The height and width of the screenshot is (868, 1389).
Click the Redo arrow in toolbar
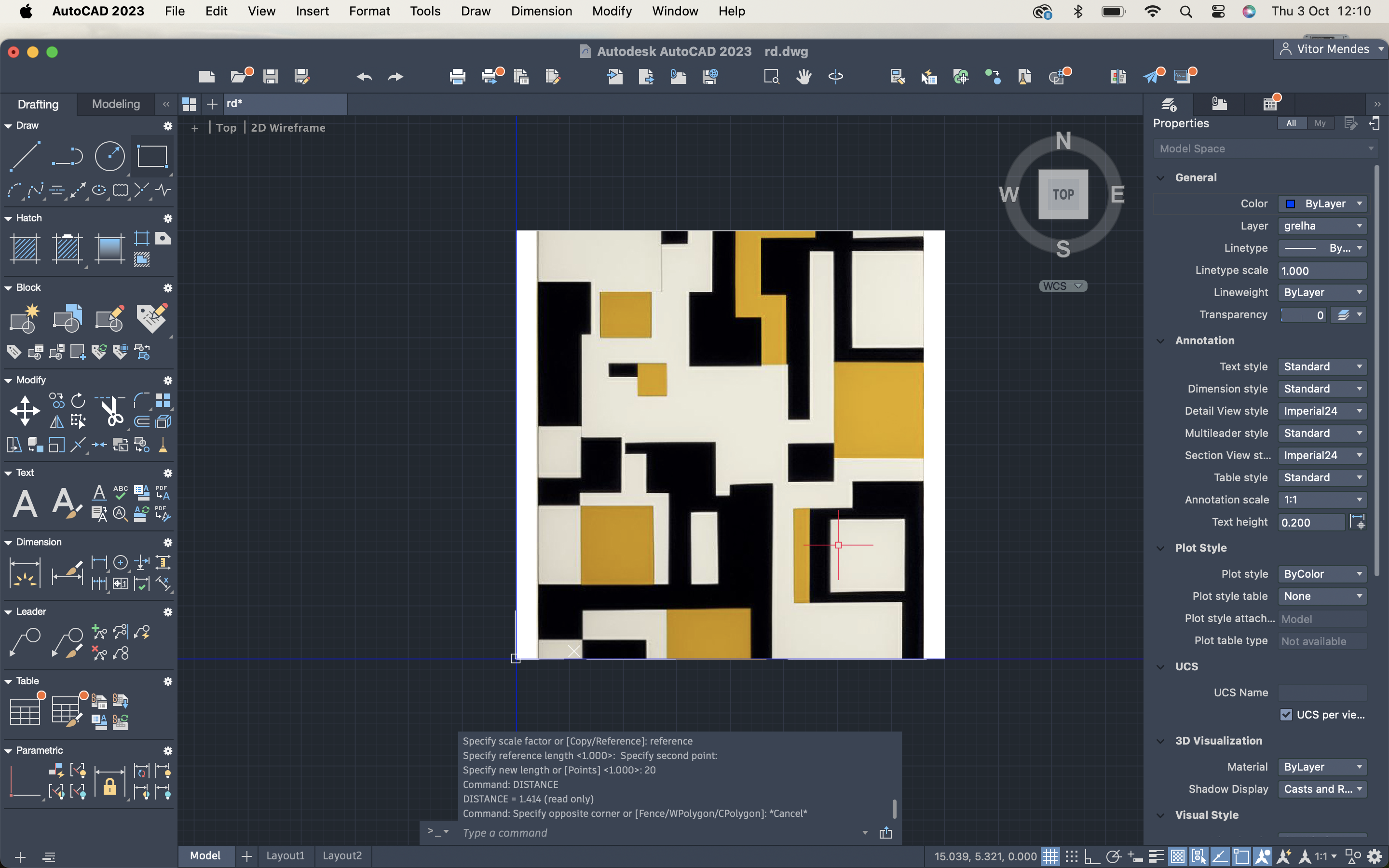[395, 76]
